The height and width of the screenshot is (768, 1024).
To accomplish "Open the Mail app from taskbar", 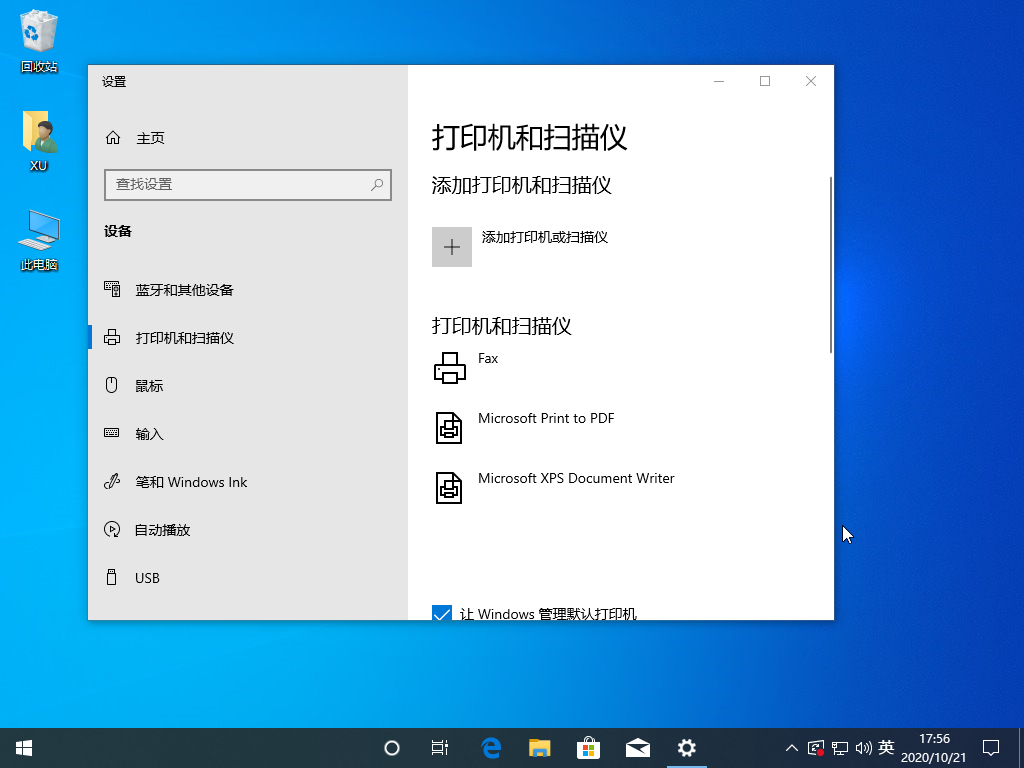I will (x=637, y=747).
